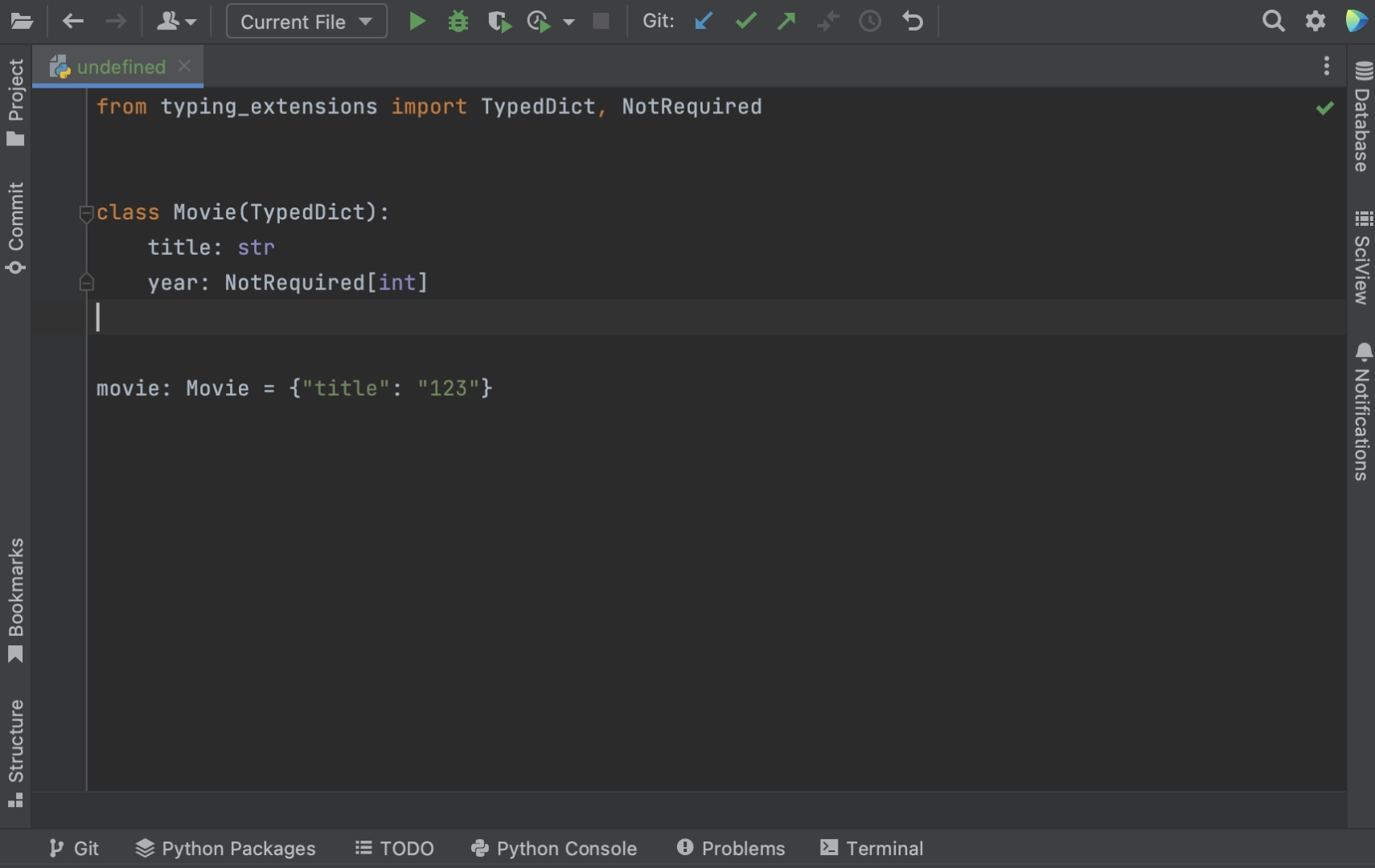The width and height of the screenshot is (1375, 868).
Task: Start debugging with the green bug icon
Action: tap(458, 21)
